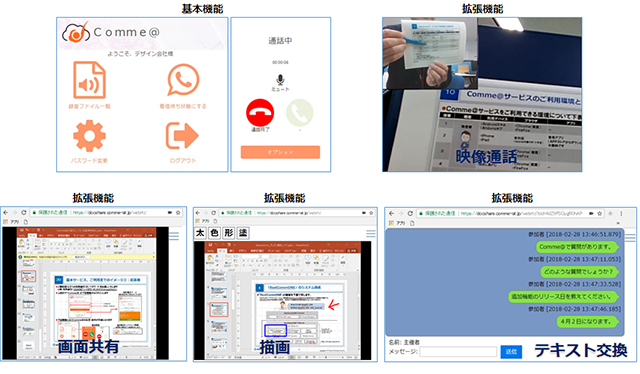Image resolution: width=640 pixels, height=374 pixels.
Task: Select the 太 line thickness tool
Action: tap(200, 233)
